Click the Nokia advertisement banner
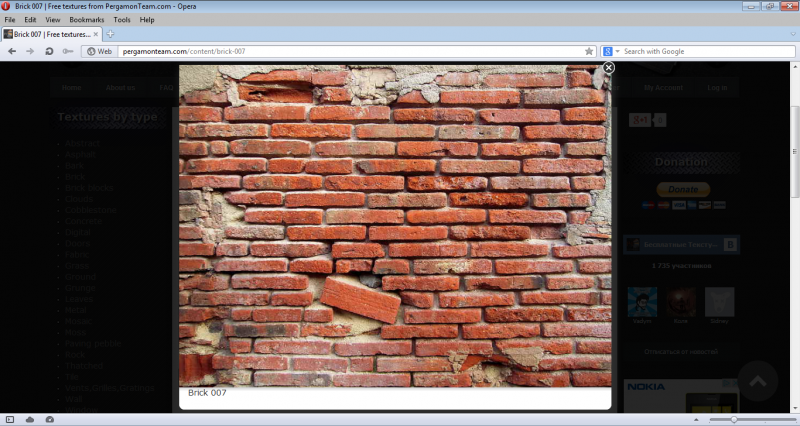Image resolution: width=800 pixels, height=426 pixels. pos(681,395)
